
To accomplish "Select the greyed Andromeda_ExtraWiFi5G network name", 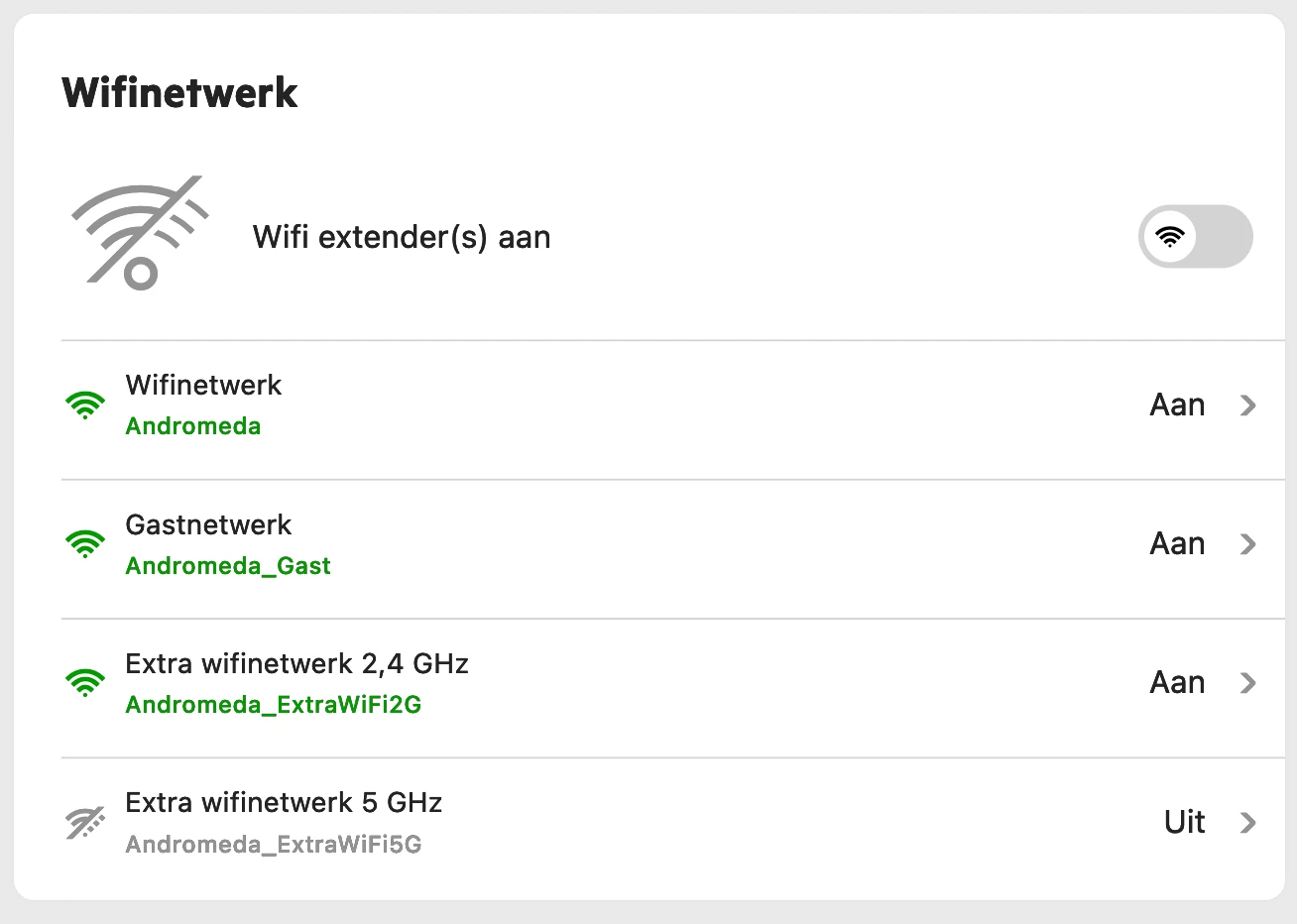I will pyautogui.click(x=274, y=845).
